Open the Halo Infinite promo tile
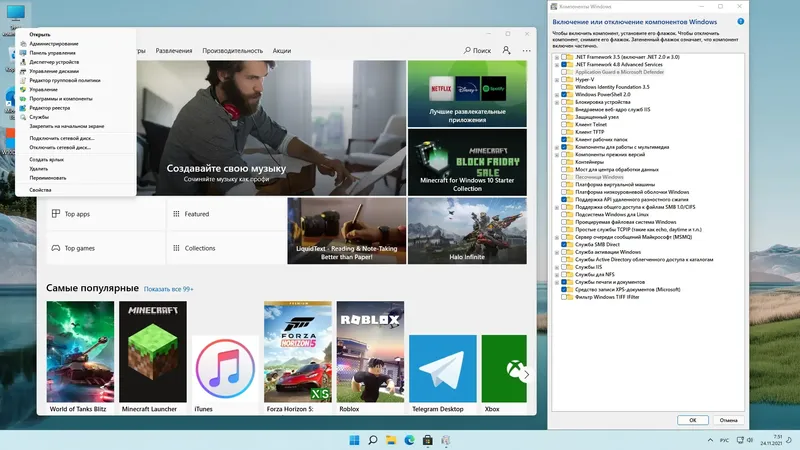This screenshot has width=800, height=450. pyautogui.click(x=467, y=231)
